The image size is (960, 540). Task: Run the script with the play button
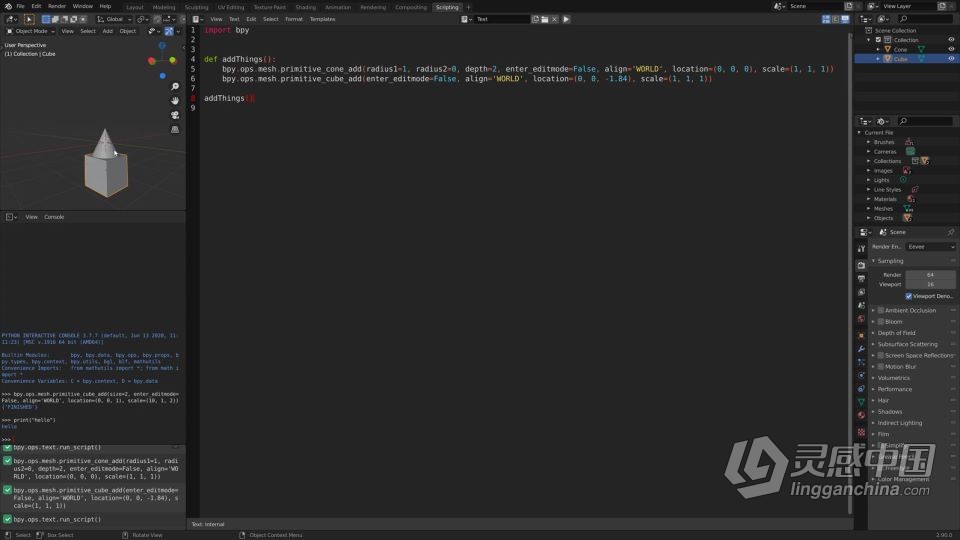pyautogui.click(x=566, y=19)
